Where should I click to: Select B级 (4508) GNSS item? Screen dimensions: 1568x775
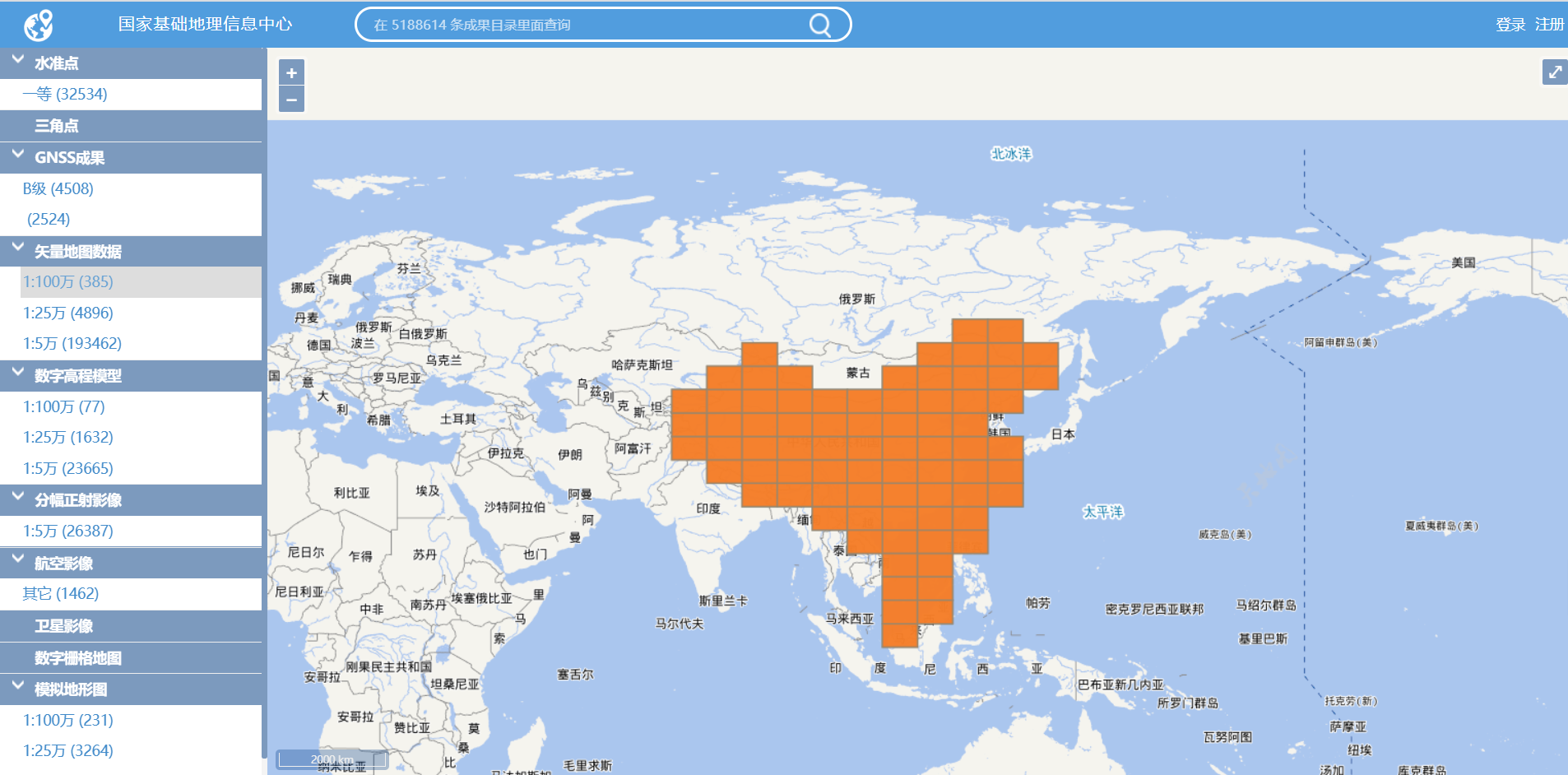58,188
